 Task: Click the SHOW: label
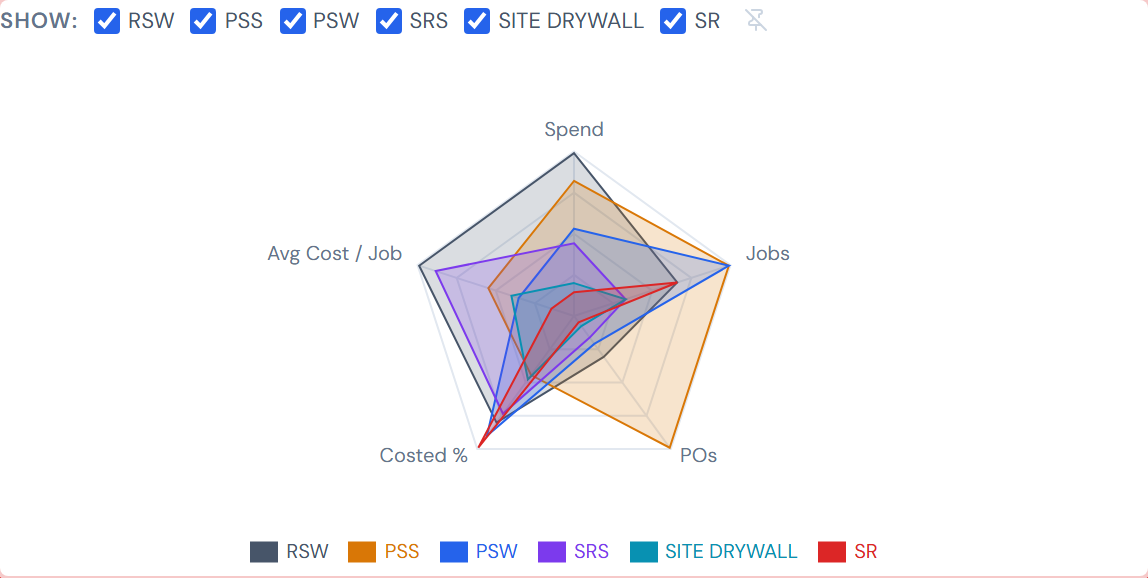coord(37,18)
